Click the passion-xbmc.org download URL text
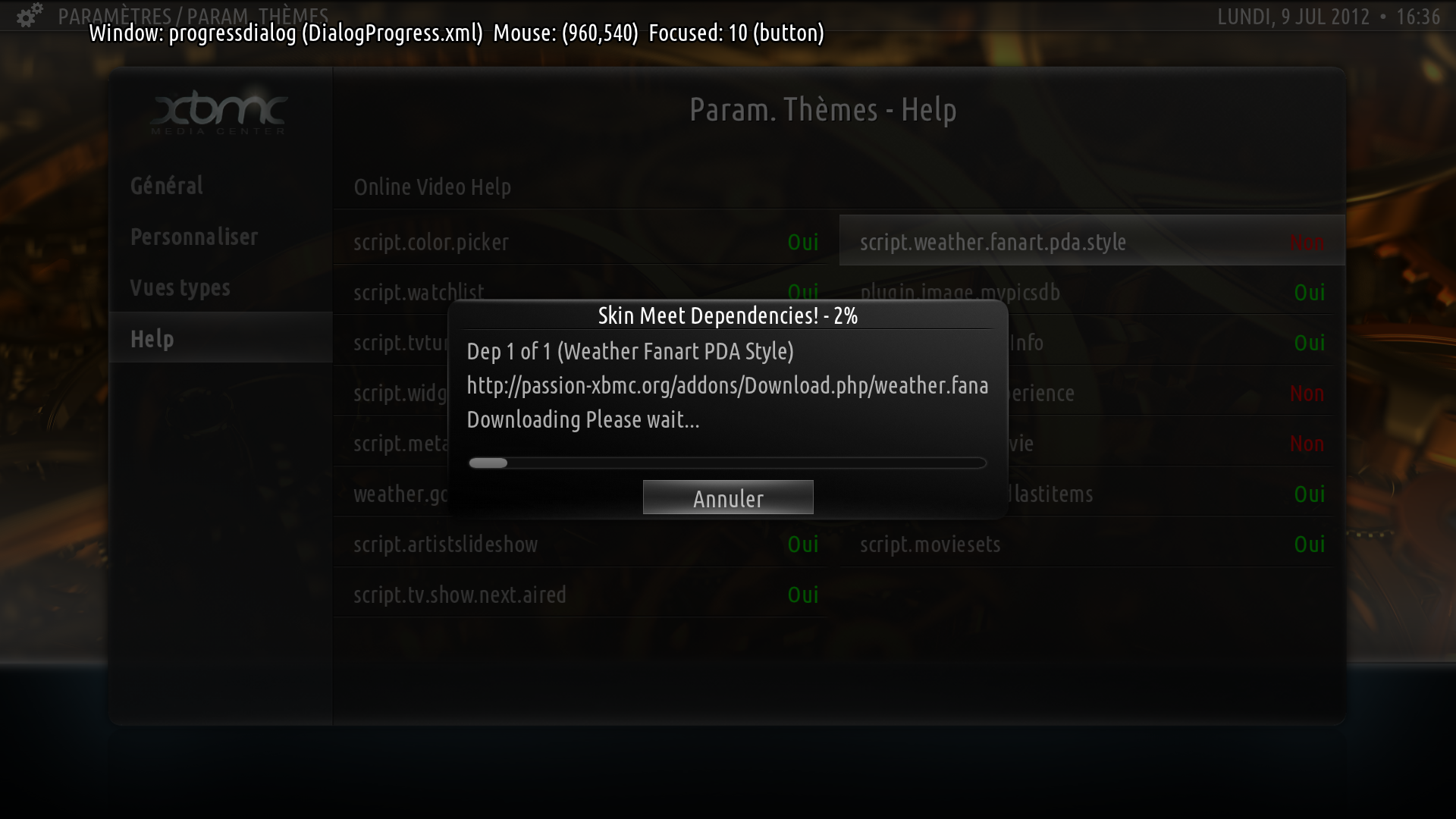The width and height of the screenshot is (1456, 819). pyautogui.click(x=727, y=385)
